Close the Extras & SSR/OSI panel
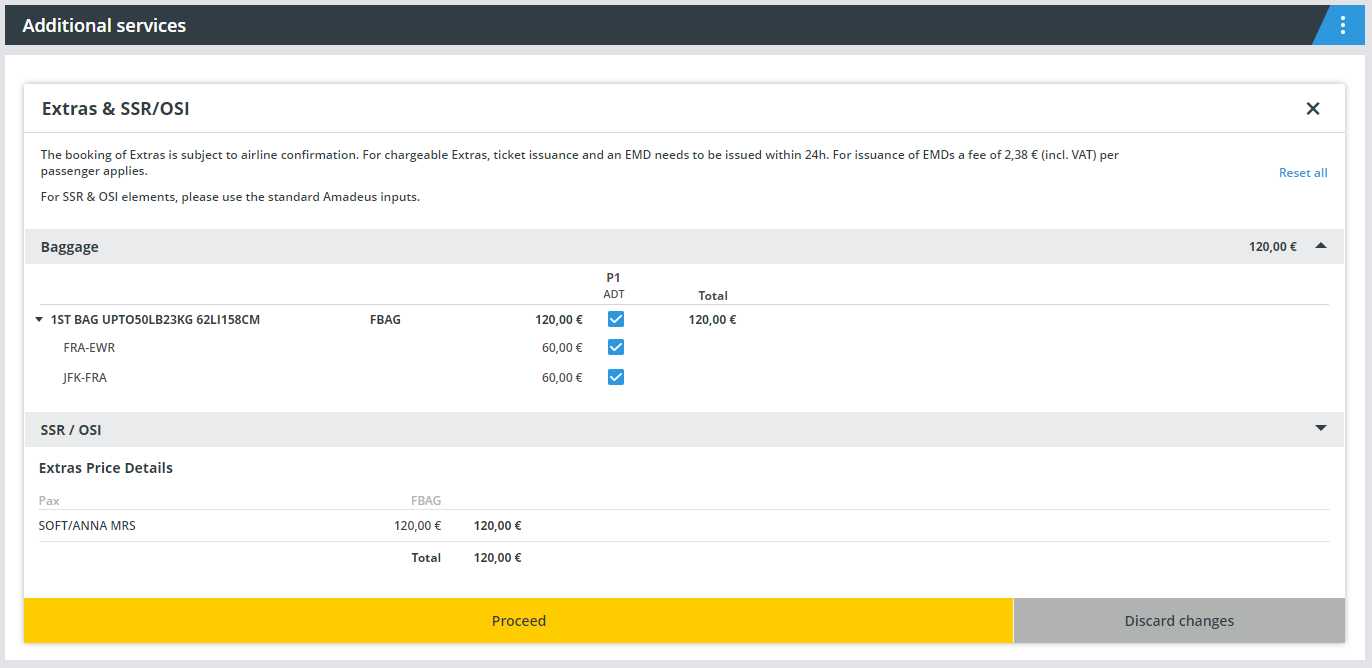Viewport: 1372px width, 668px height. (1313, 108)
